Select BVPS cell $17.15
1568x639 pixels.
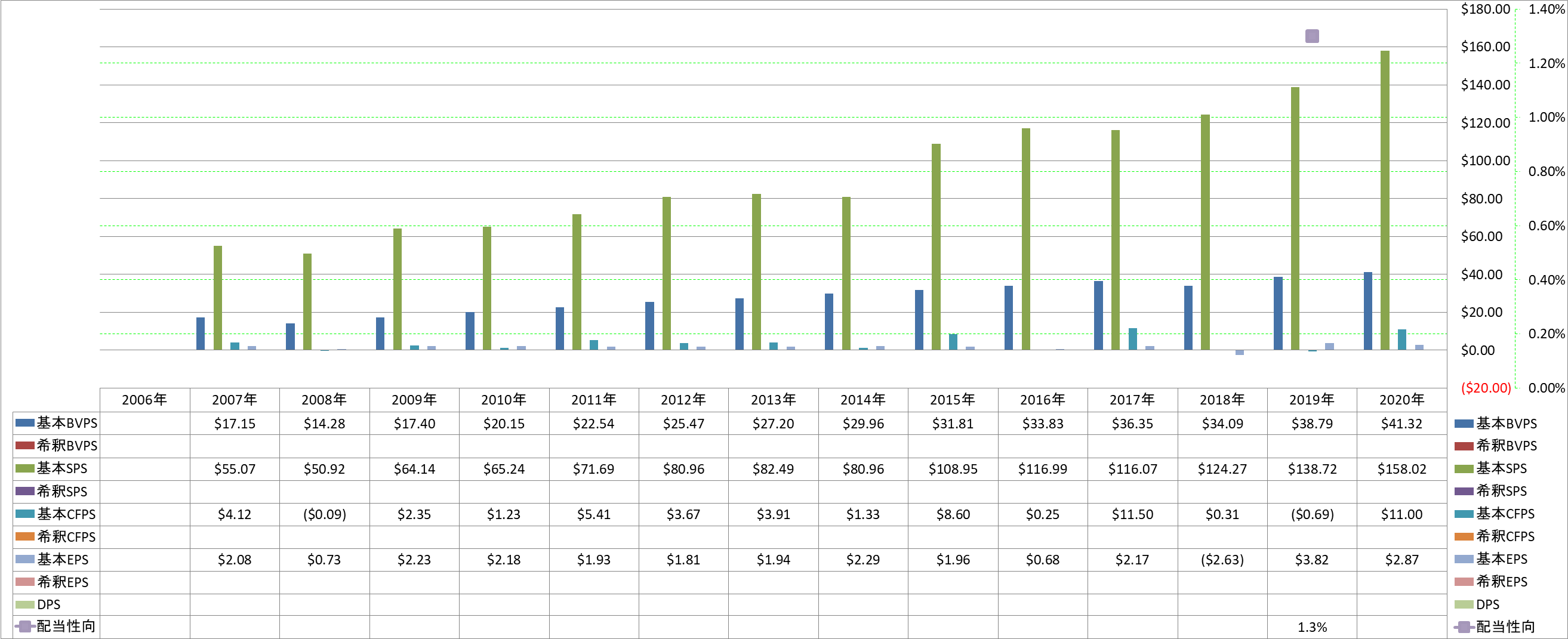[235, 424]
